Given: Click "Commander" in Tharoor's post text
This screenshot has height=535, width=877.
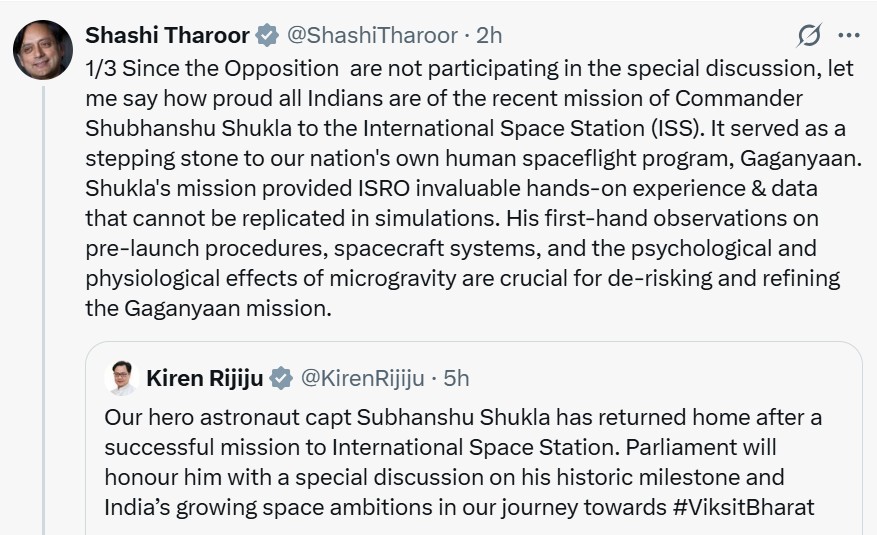Looking at the screenshot, I should coord(739,99).
